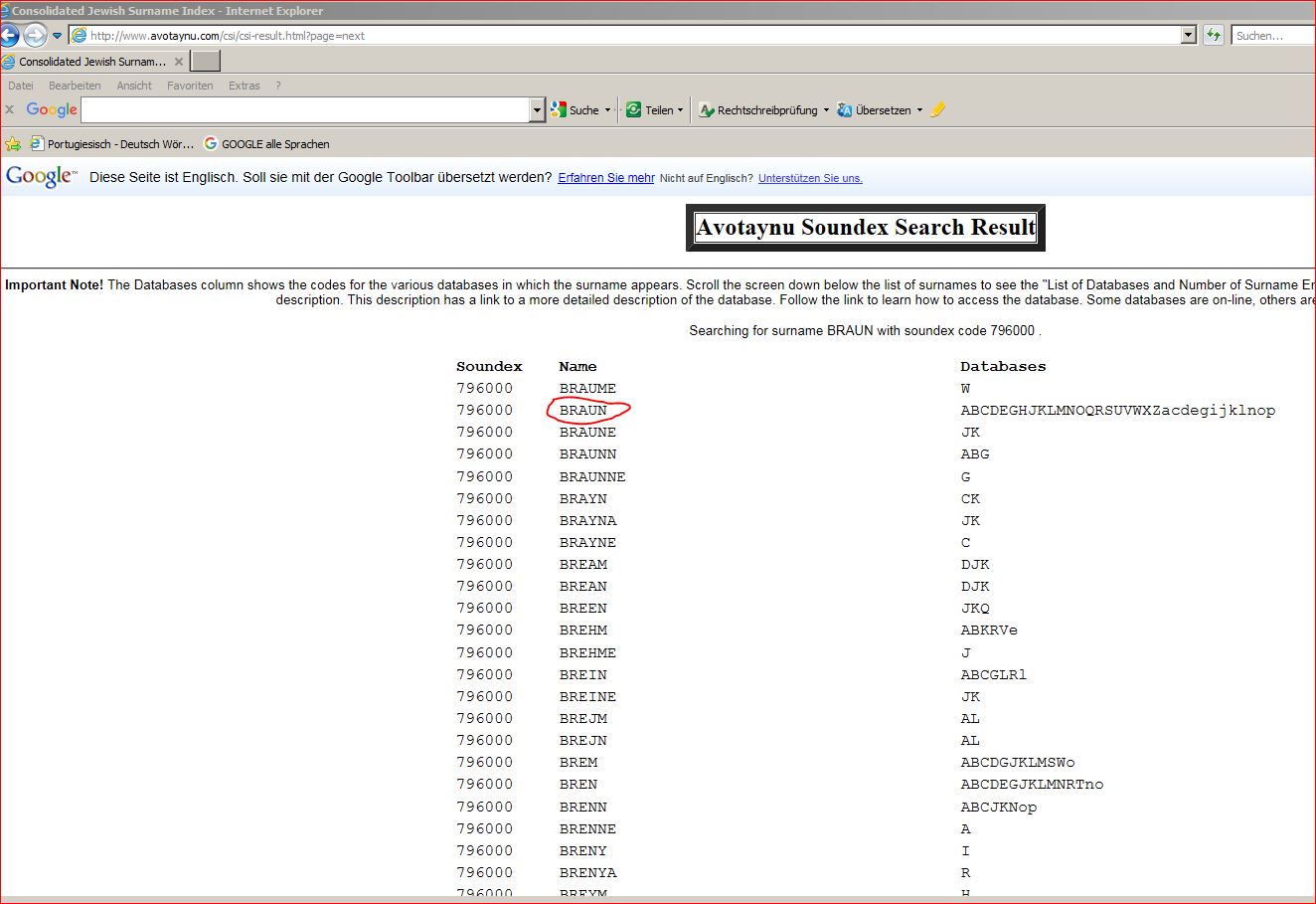
Task: Select the Consolidated Jewish Surname tab
Action: click(93, 62)
